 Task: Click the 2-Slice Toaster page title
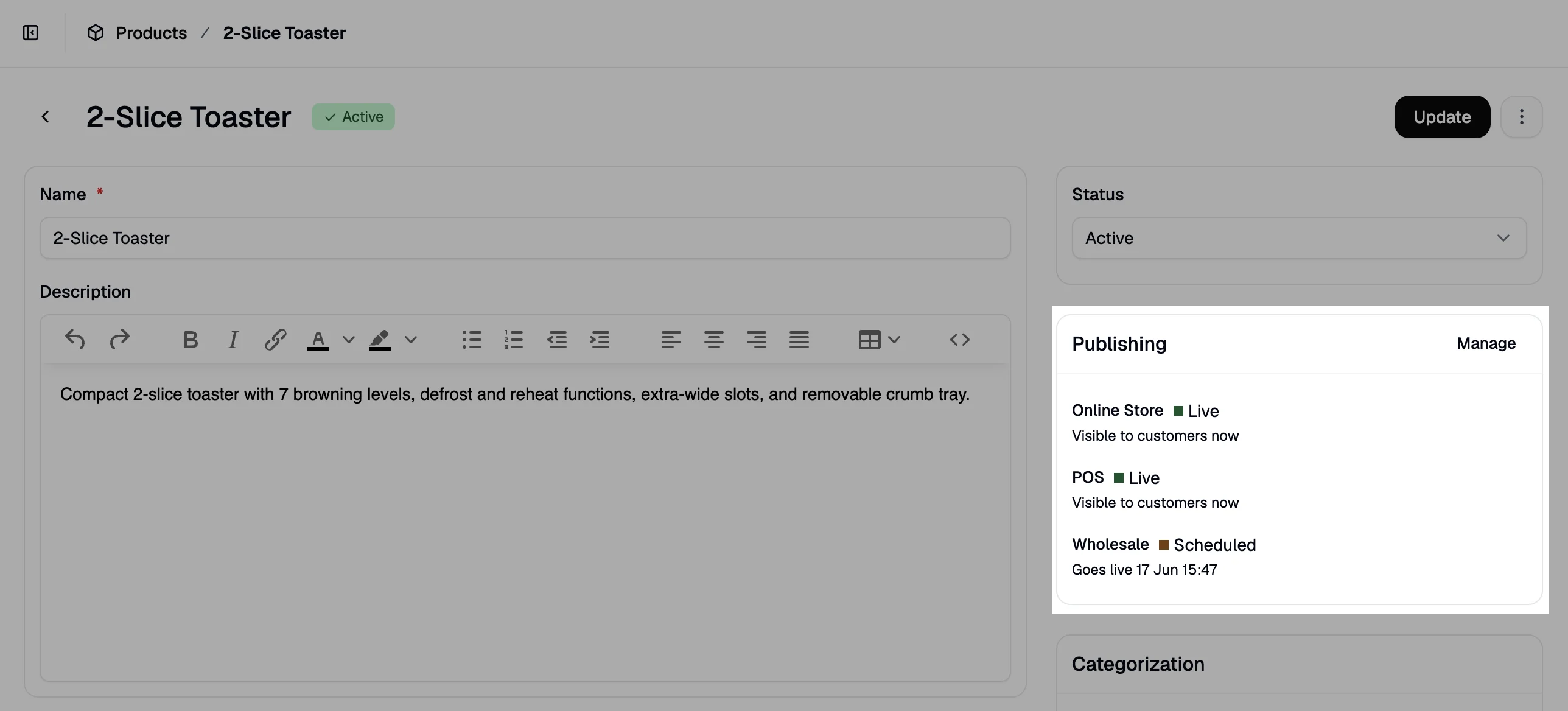(x=189, y=117)
